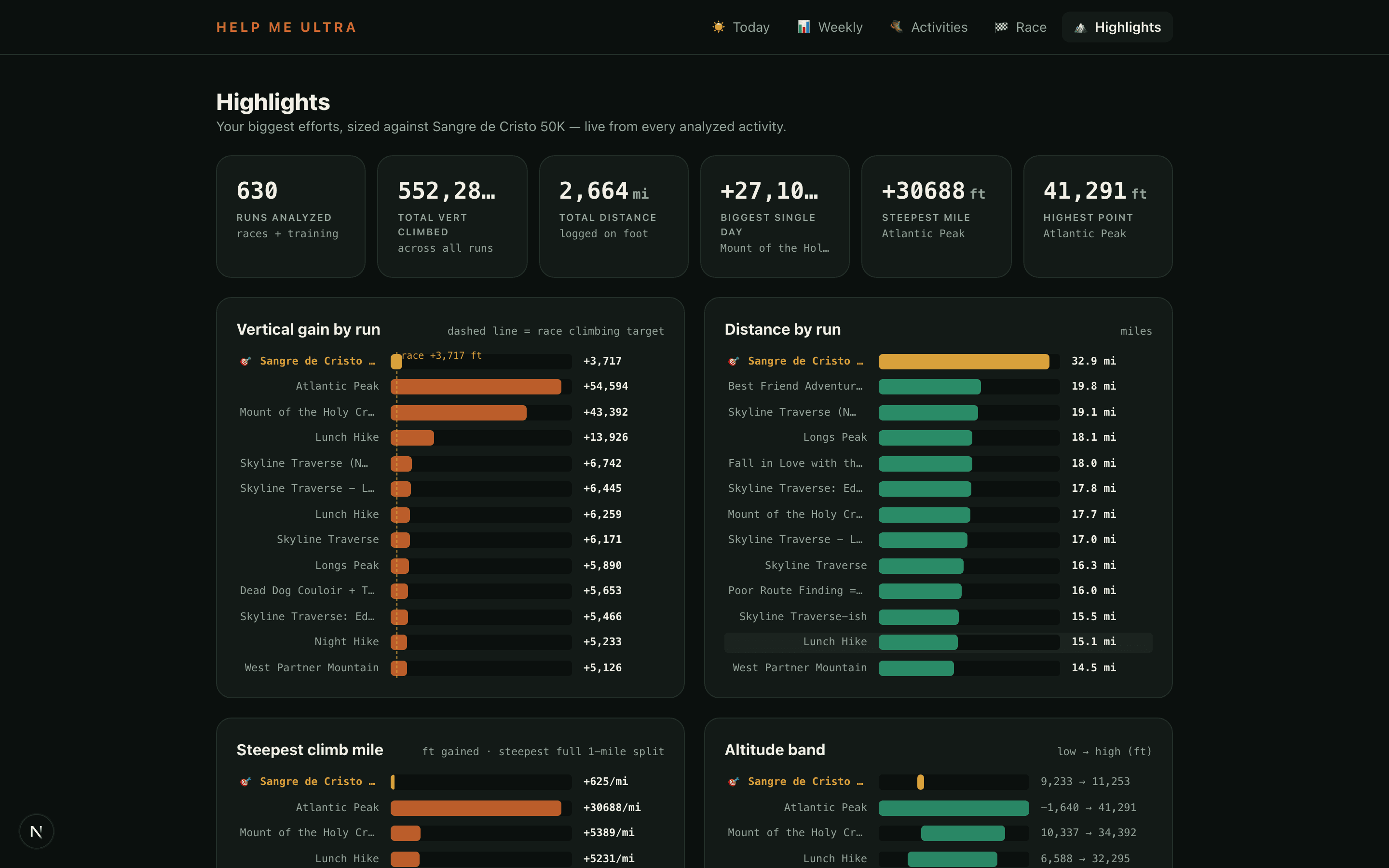Screen dimensions: 1389x868
Task: Click the mountain icon beside Highlights
Action: pyautogui.click(x=1080, y=27)
